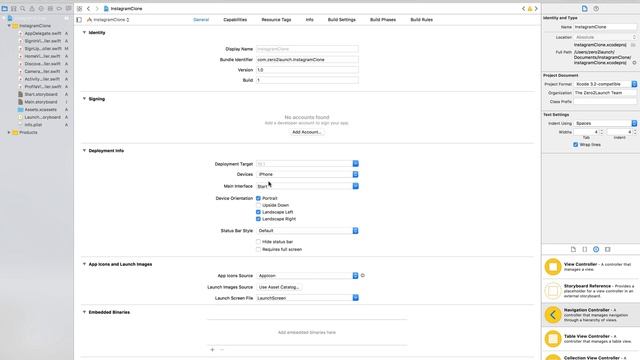This screenshot has width=640, height=360.
Task: Open the Find navigator magnifier icon
Action: [23, 9]
